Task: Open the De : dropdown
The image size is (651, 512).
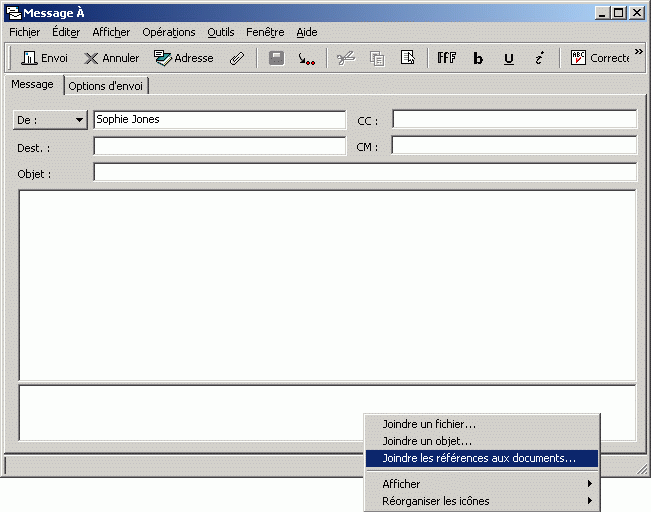Action: click(50, 120)
